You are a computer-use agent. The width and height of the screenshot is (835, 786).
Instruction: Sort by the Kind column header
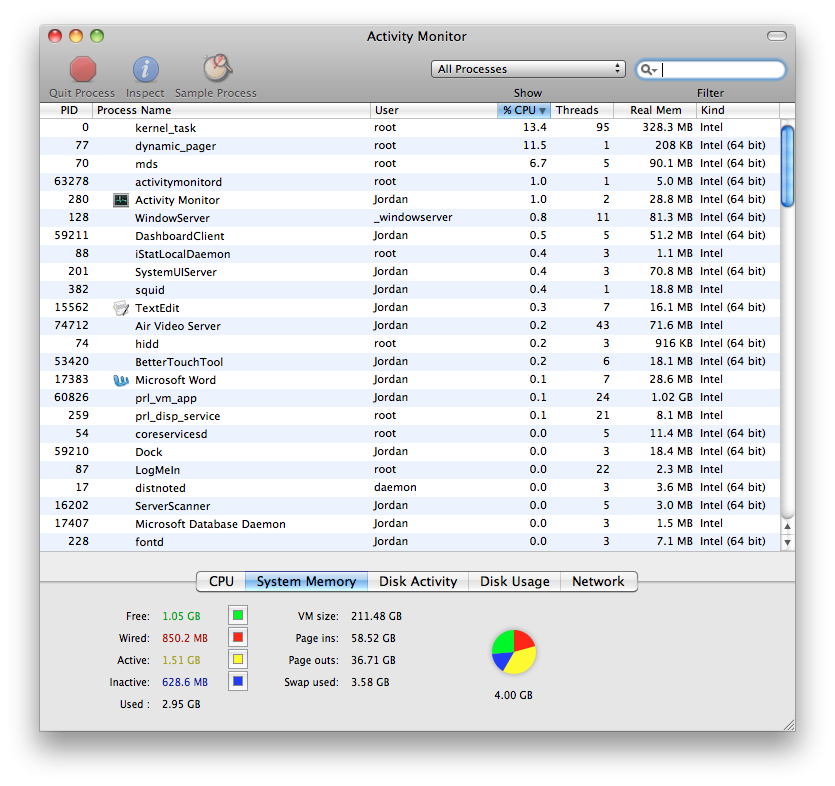(738, 110)
